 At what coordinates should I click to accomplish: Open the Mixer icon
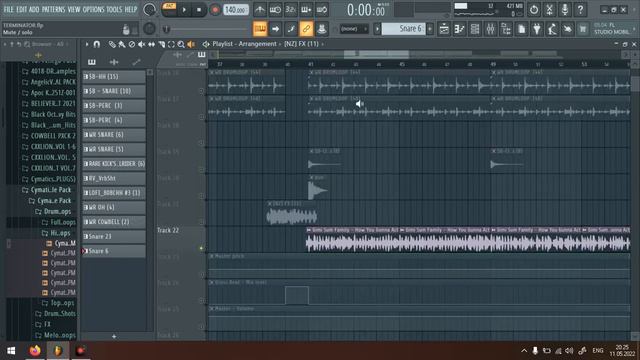(x=490, y=29)
